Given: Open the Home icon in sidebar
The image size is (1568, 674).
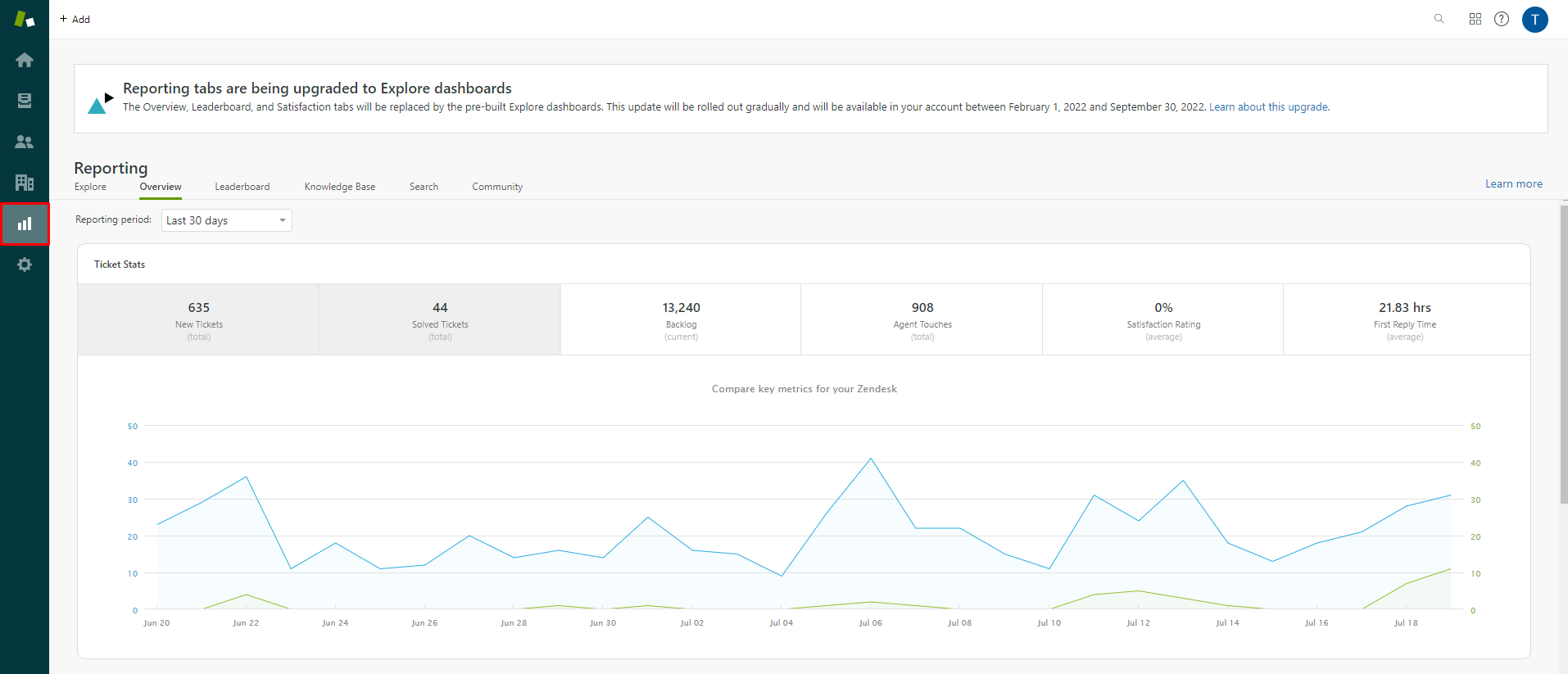Looking at the screenshot, I should point(25,60).
